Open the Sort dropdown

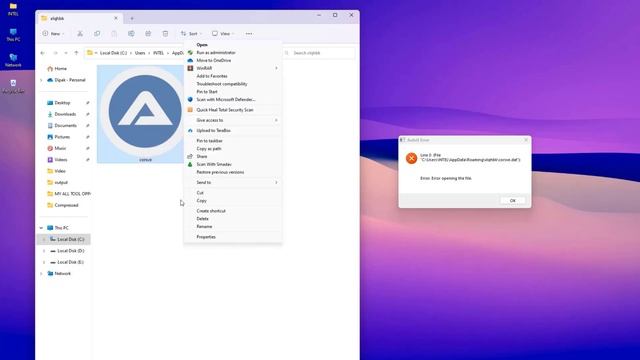191,33
